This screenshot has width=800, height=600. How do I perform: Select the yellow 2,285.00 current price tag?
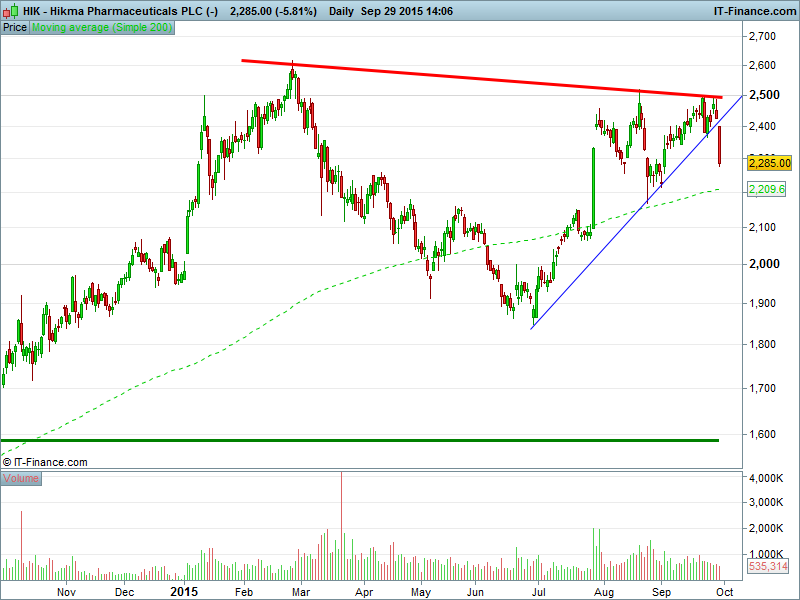769,163
